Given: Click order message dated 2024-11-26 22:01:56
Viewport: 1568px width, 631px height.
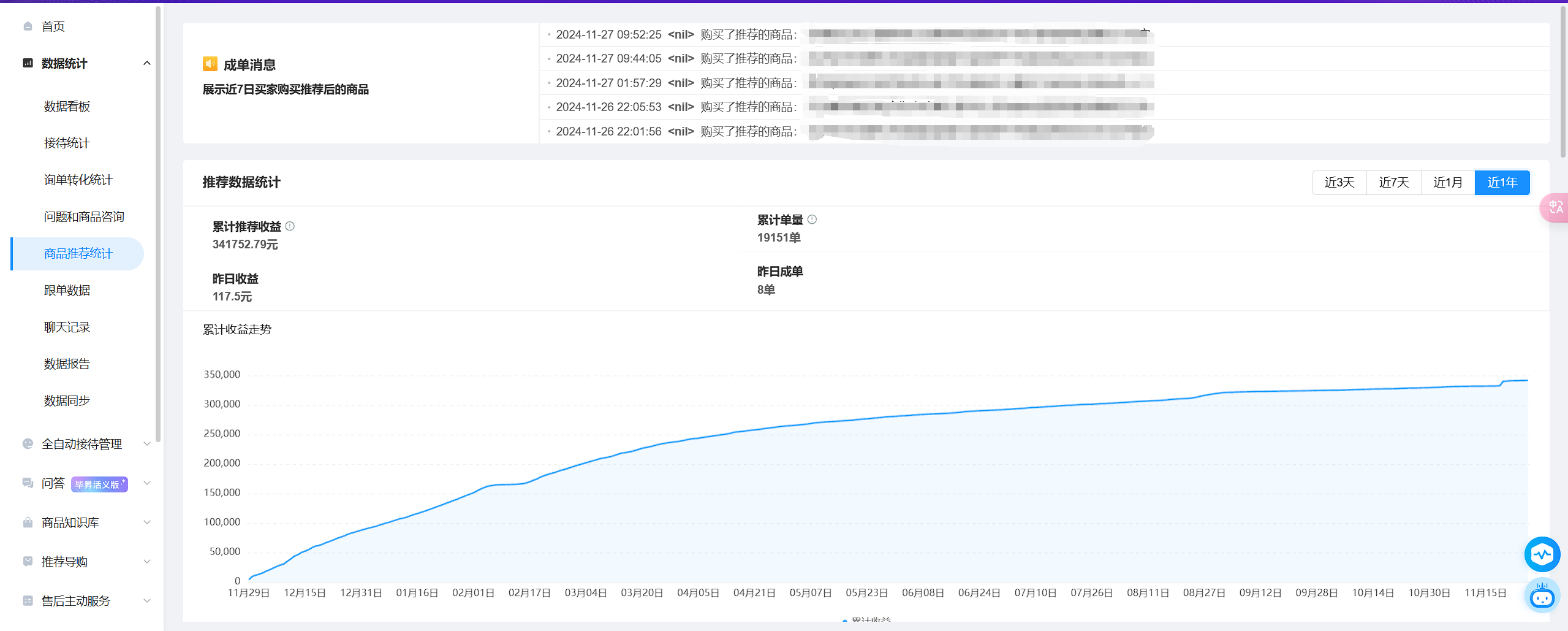Looking at the screenshot, I should [1045, 131].
